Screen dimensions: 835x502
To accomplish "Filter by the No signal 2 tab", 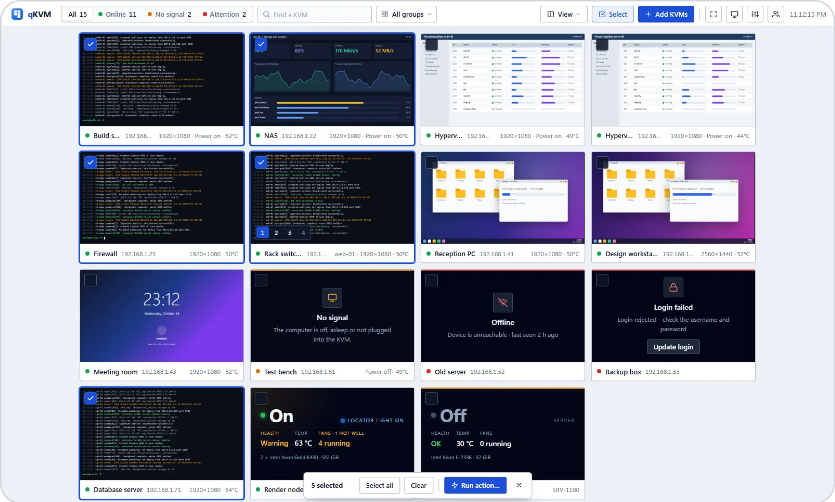I will tap(169, 14).
